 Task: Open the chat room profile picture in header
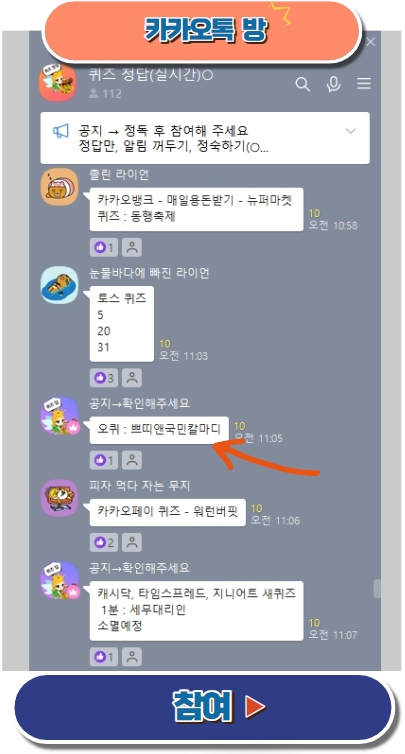(x=58, y=82)
